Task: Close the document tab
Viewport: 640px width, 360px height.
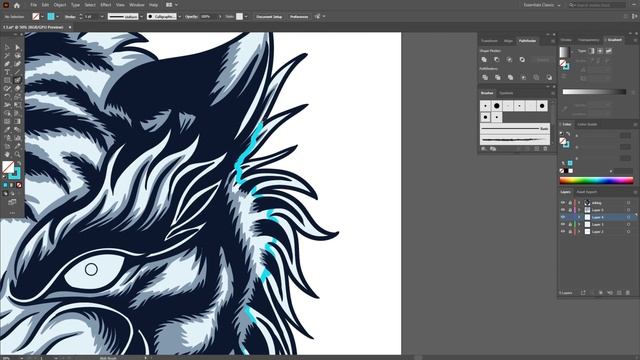Action: pos(70,27)
